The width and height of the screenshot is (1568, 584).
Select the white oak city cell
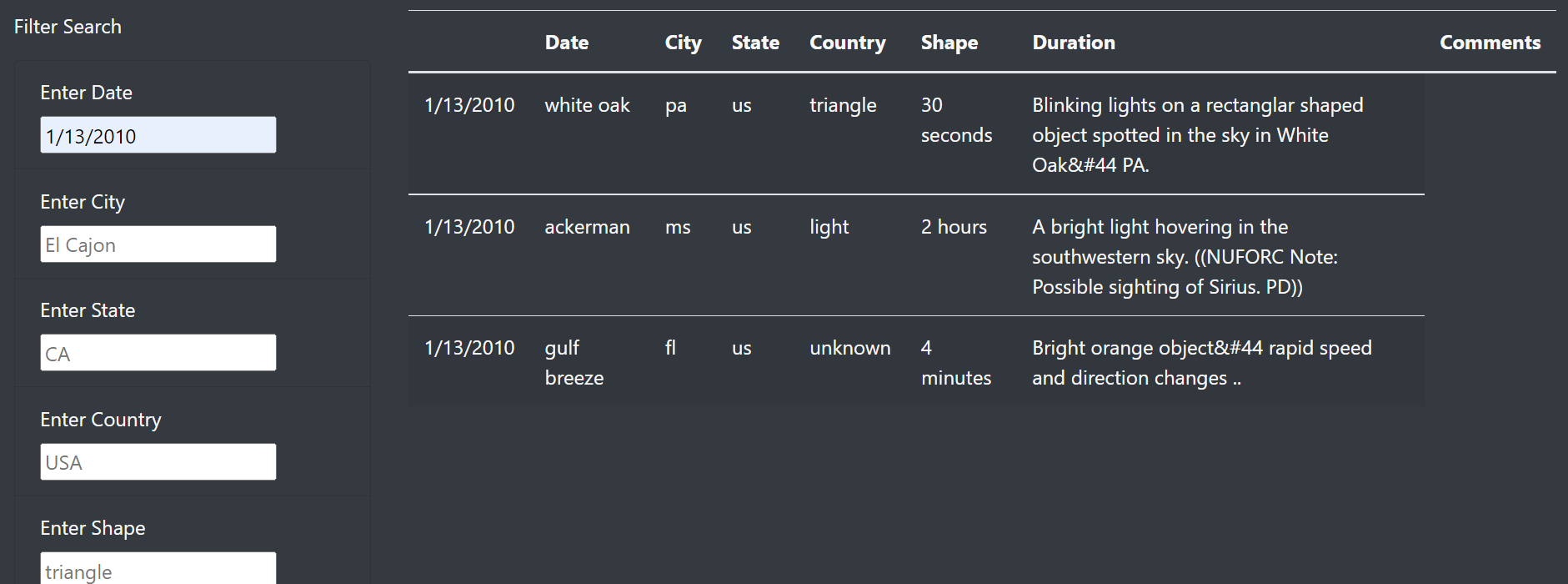[588, 105]
